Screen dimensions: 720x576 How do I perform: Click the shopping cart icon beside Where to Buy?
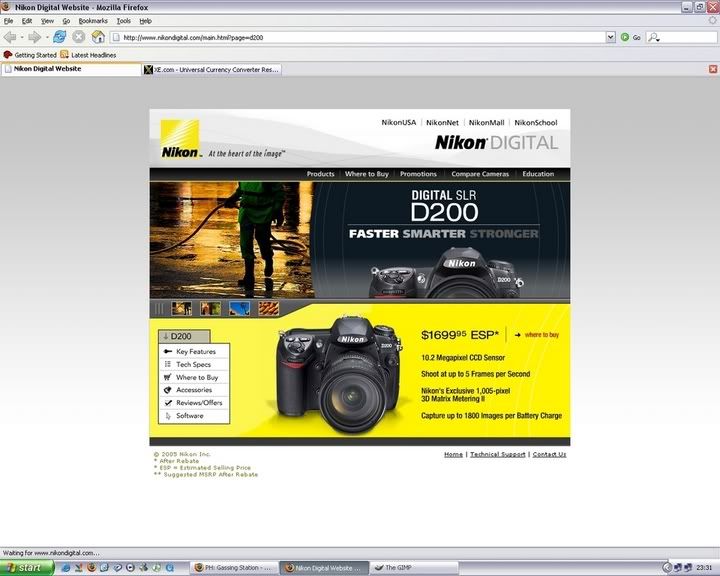pos(168,377)
